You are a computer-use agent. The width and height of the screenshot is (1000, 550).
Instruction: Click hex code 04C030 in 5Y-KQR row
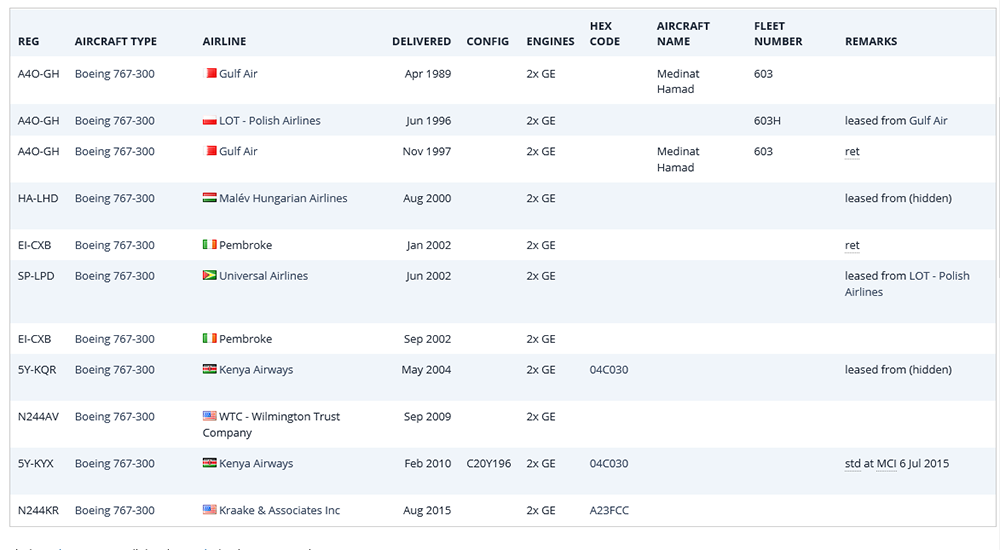[x=609, y=369]
